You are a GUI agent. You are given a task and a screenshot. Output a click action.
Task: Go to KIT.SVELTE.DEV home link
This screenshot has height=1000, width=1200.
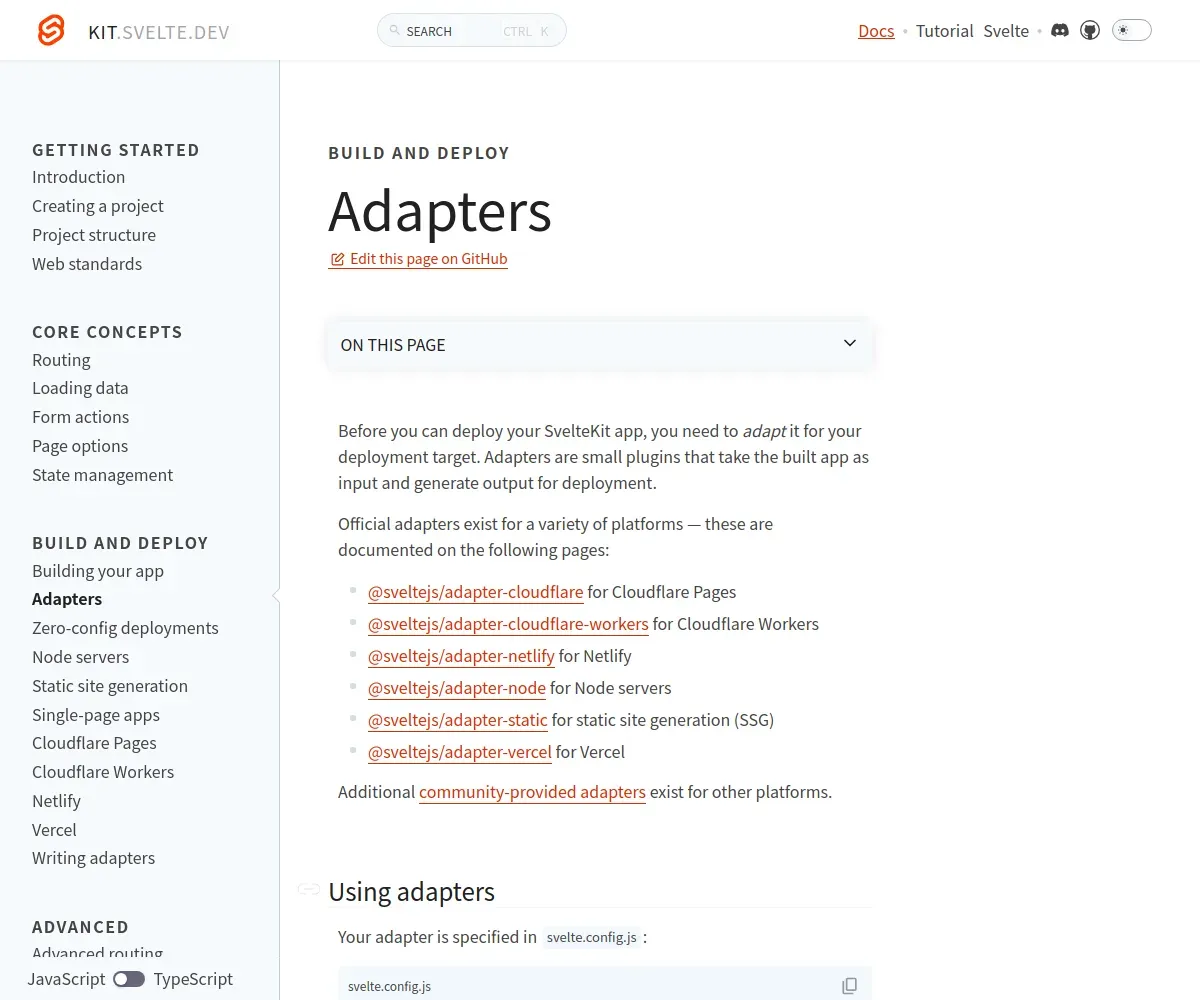pos(159,32)
